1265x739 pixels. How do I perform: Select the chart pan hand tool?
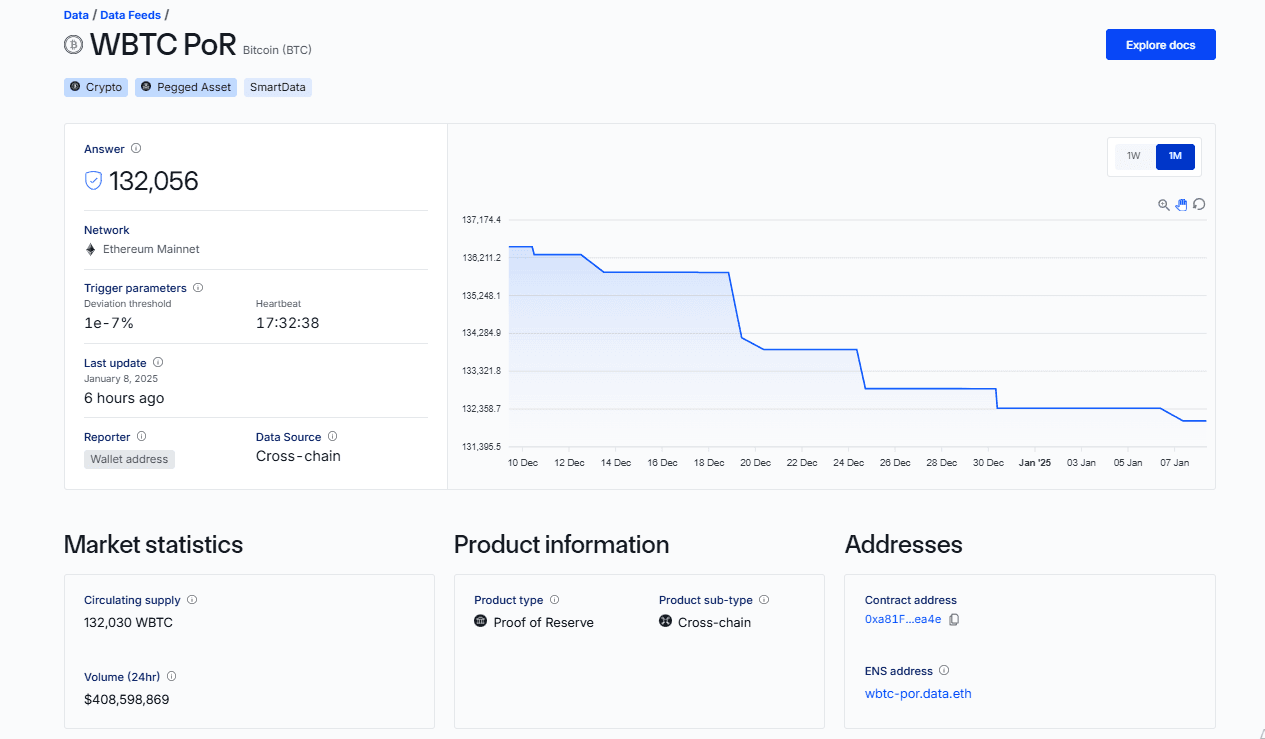[x=1181, y=204]
